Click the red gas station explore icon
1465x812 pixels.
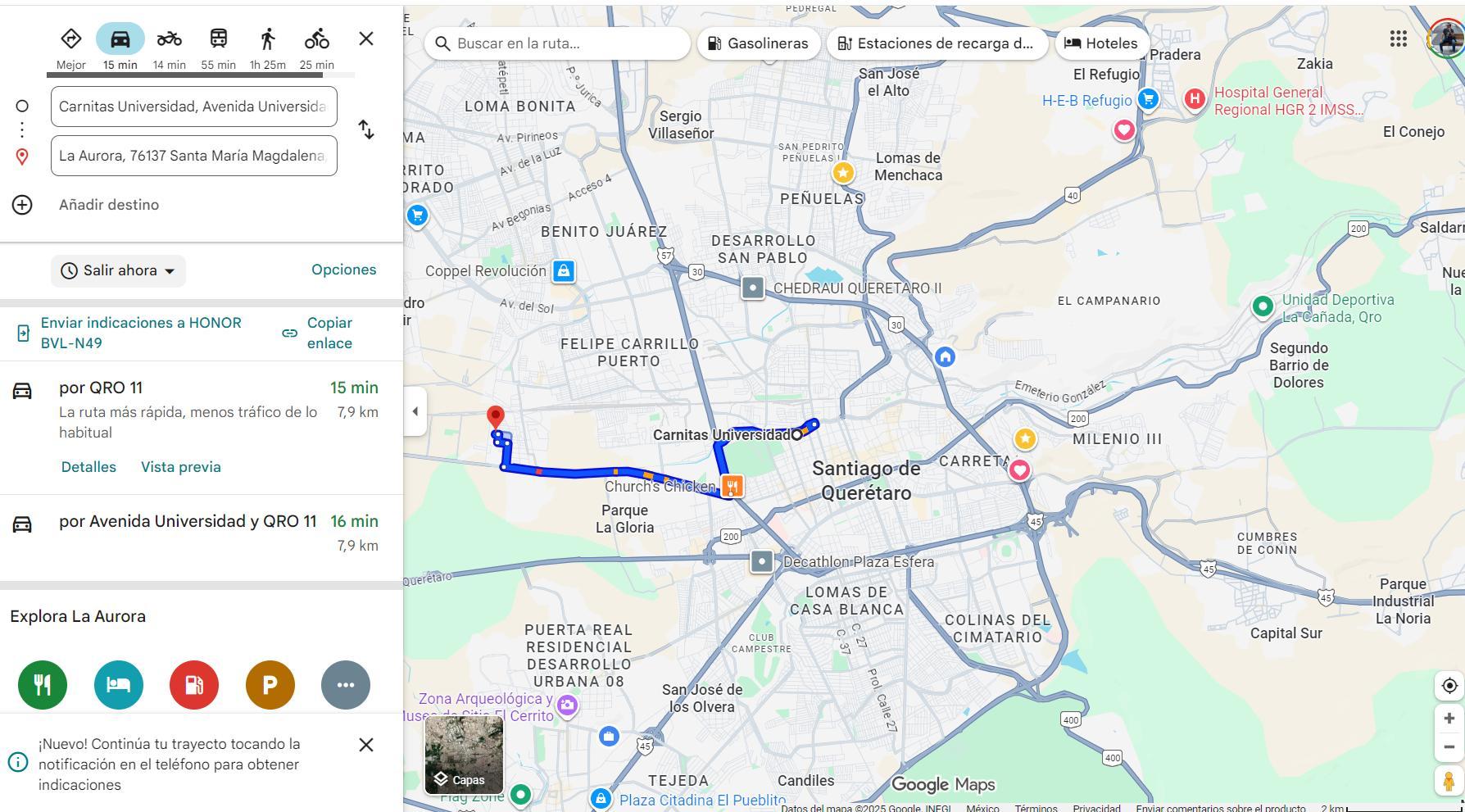click(x=194, y=684)
